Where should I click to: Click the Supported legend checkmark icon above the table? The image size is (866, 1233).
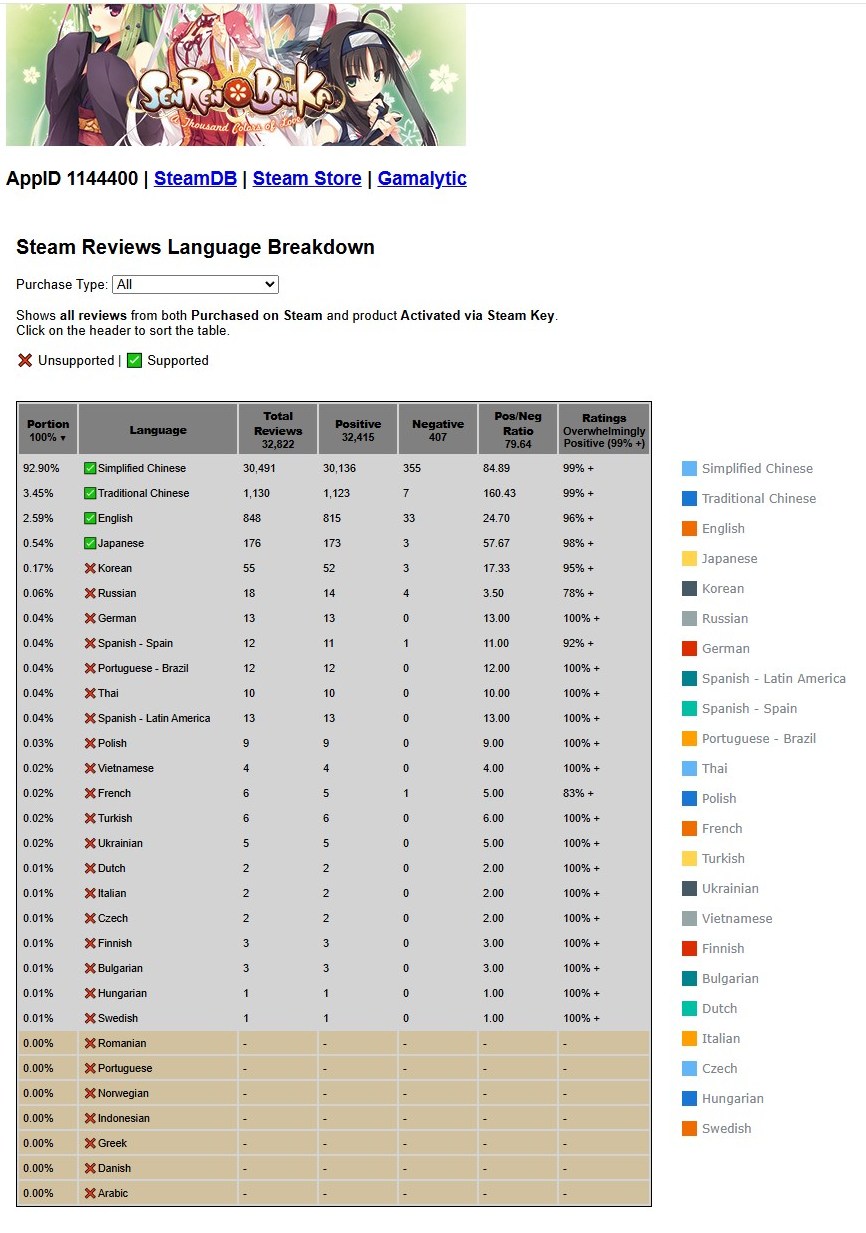point(134,360)
